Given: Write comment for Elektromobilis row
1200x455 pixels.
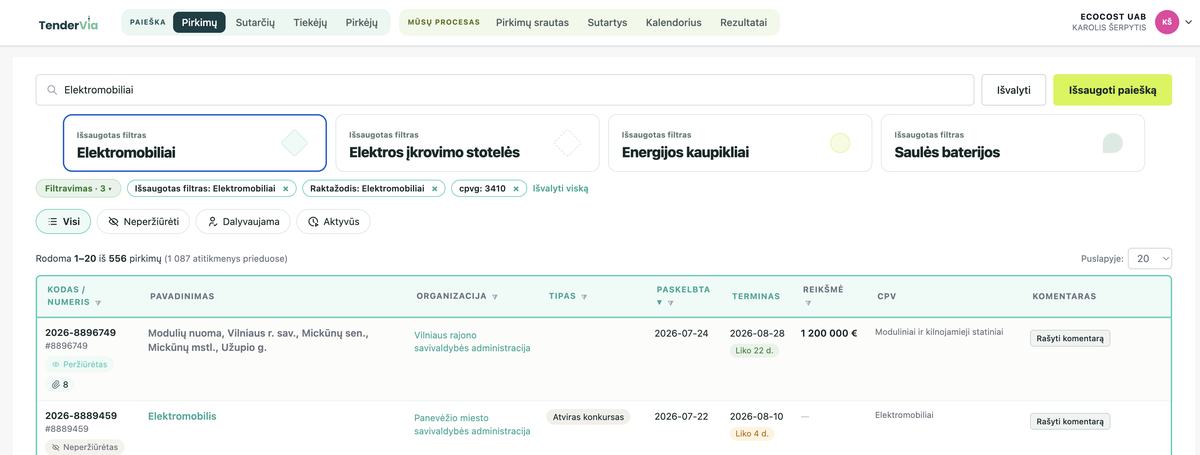Looking at the screenshot, I should [1070, 421].
